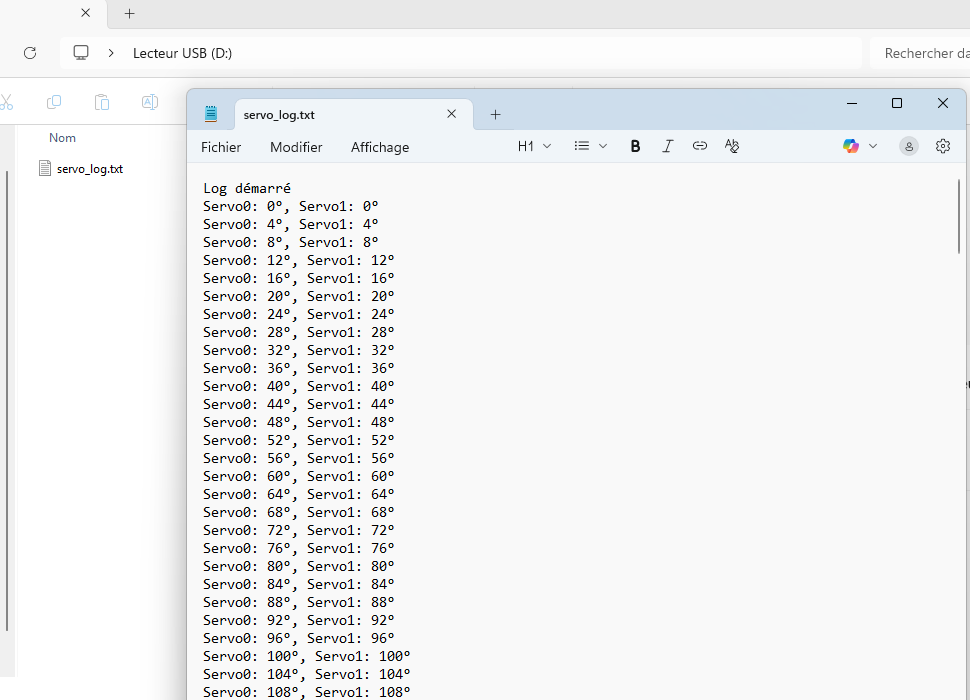
Task: Select servo_log.txt file in Explorer
Action: [89, 169]
